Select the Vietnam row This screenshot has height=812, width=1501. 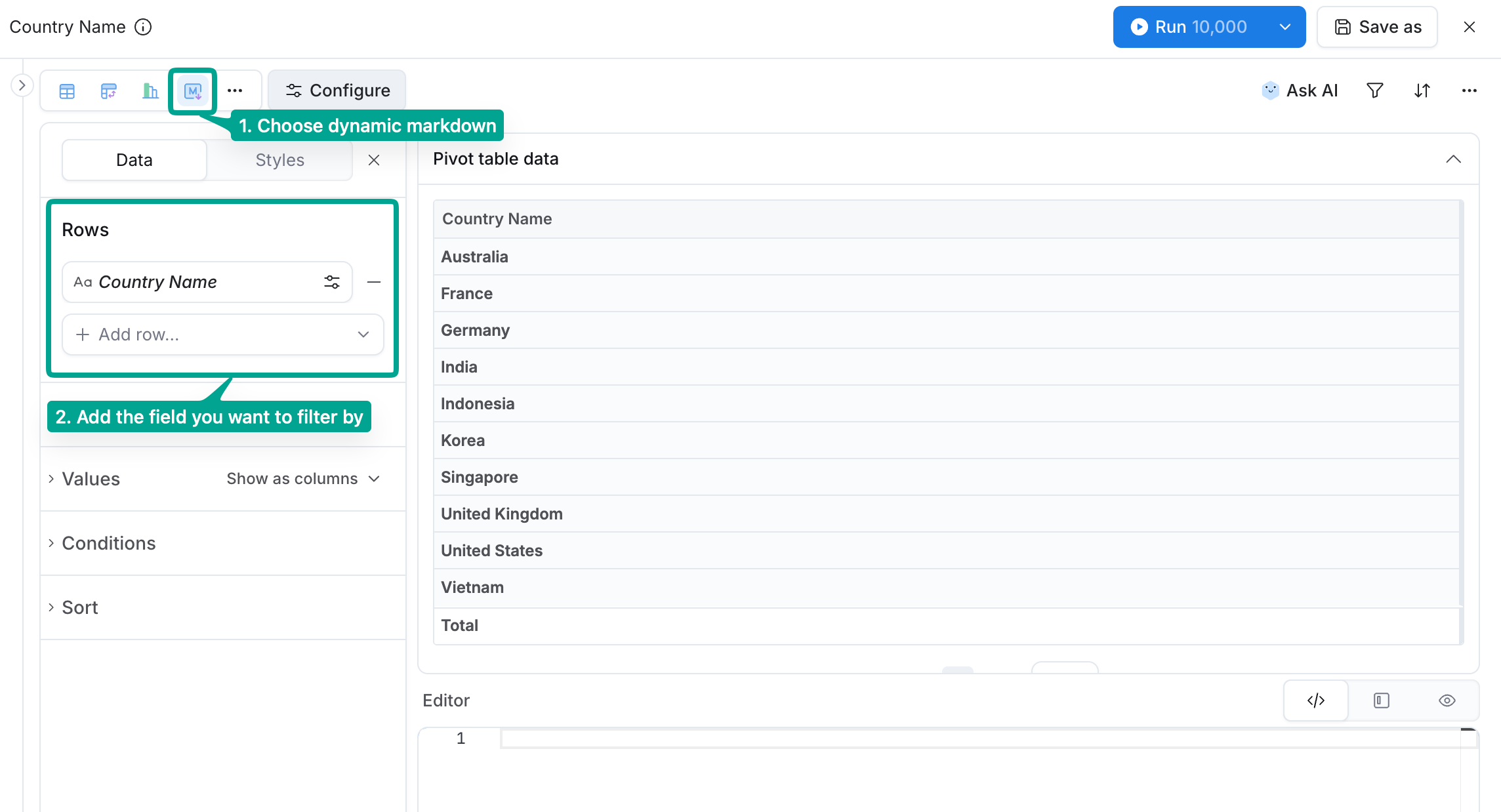pyautogui.click(x=946, y=587)
